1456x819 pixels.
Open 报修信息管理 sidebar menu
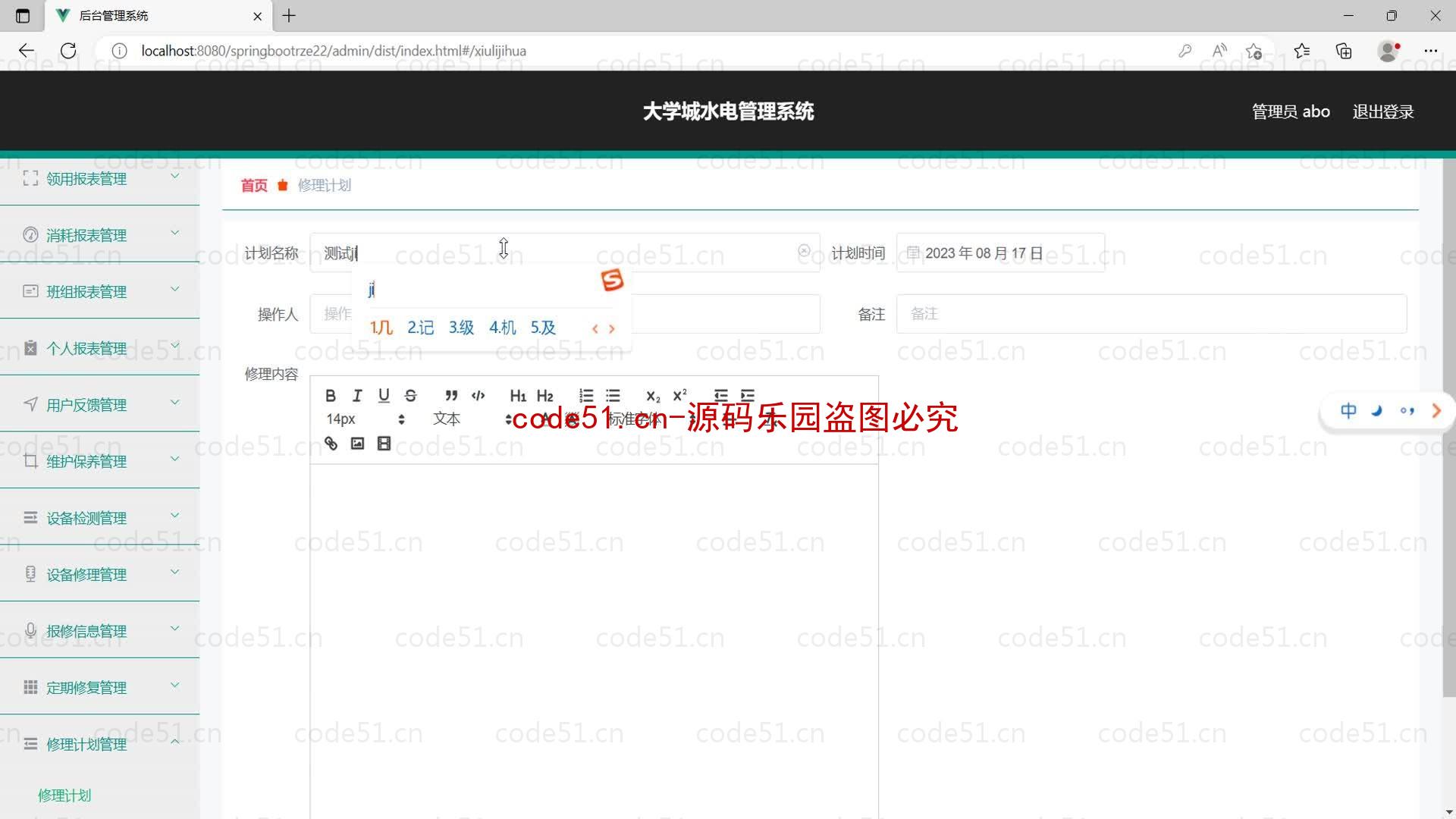pyautogui.click(x=99, y=631)
